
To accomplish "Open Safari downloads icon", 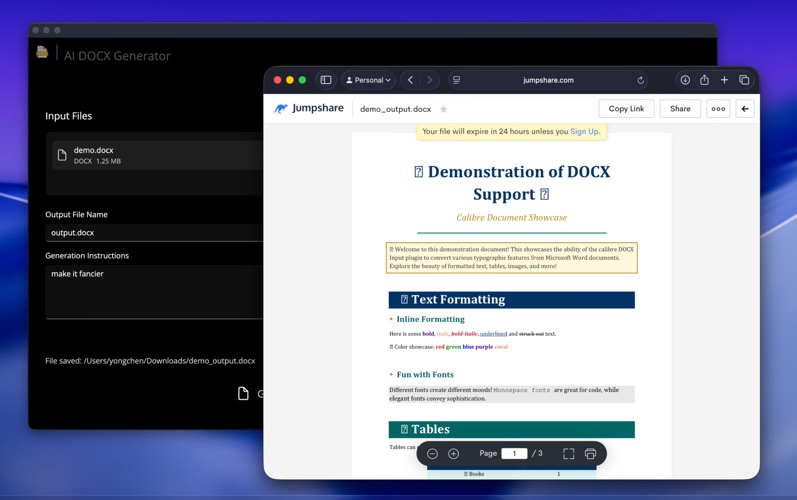I will point(685,80).
